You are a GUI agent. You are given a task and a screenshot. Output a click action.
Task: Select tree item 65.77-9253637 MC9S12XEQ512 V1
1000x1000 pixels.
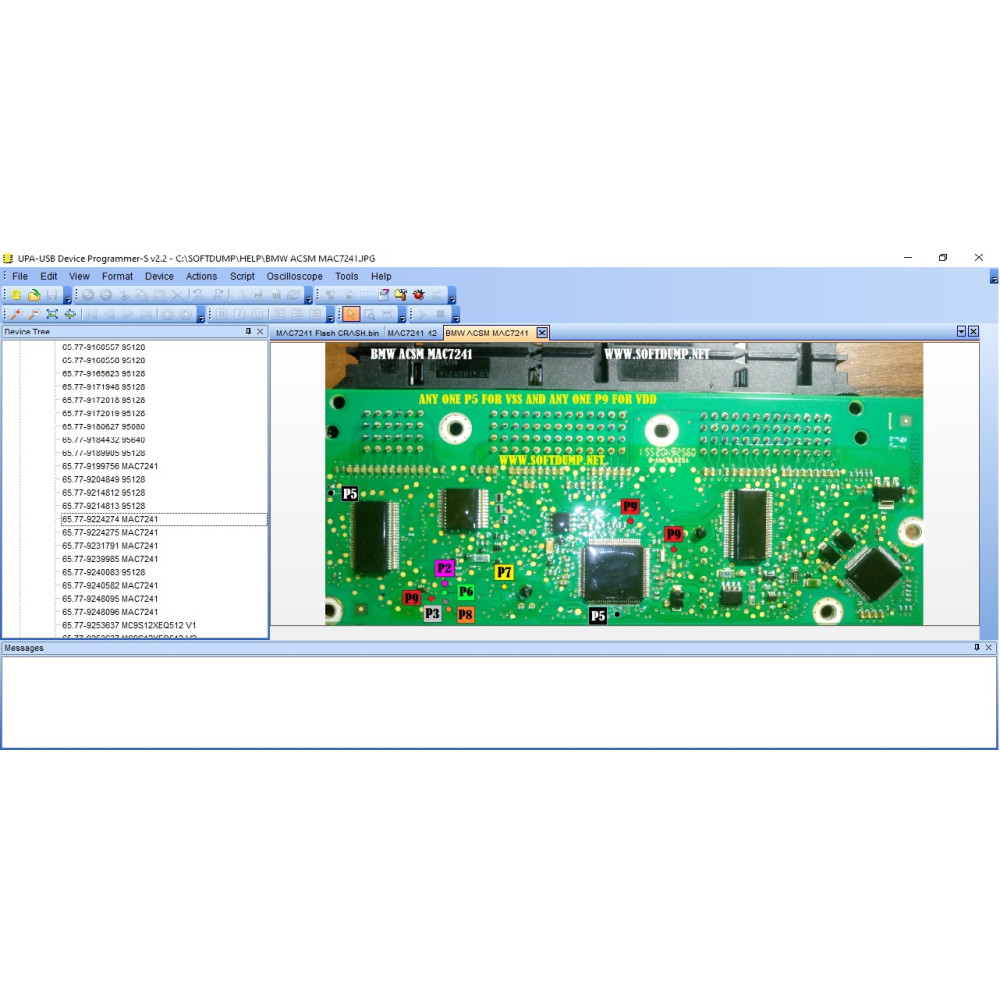click(129, 625)
